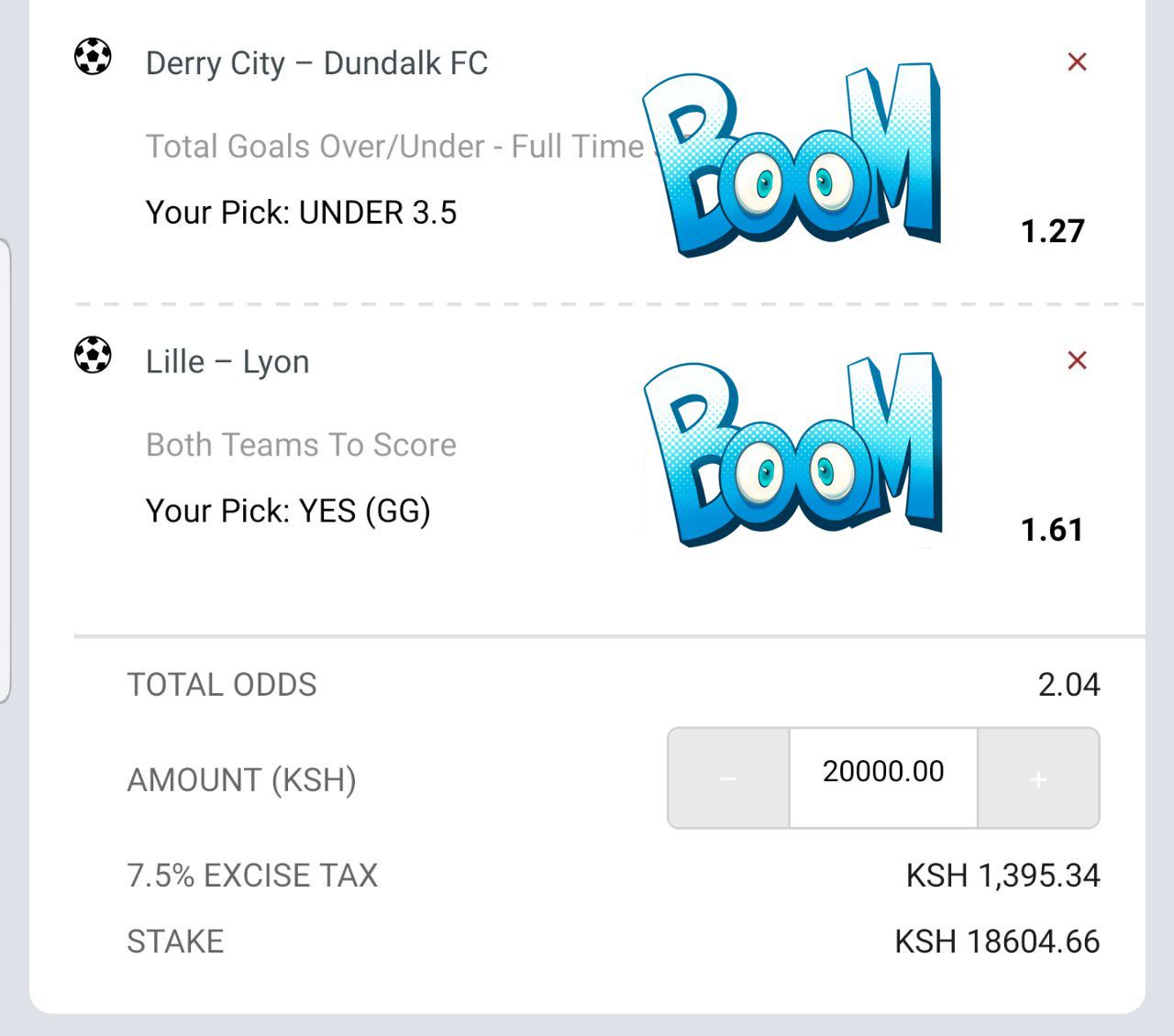Click the 1.61 odds value
The width and height of the screenshot is (1174, 1036).
[x=1052, y=530]
